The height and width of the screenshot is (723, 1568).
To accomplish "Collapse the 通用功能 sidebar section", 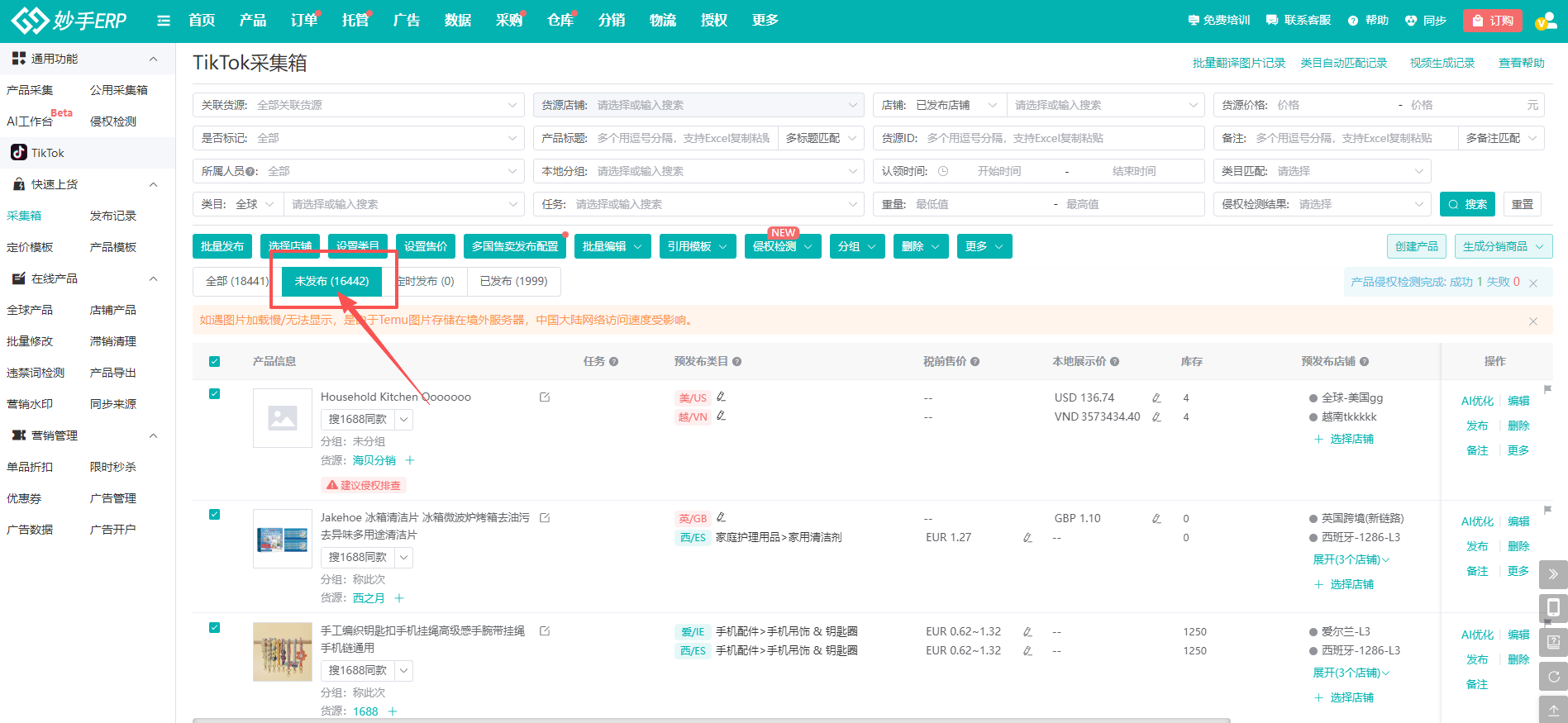I will [x=153, y=59].
